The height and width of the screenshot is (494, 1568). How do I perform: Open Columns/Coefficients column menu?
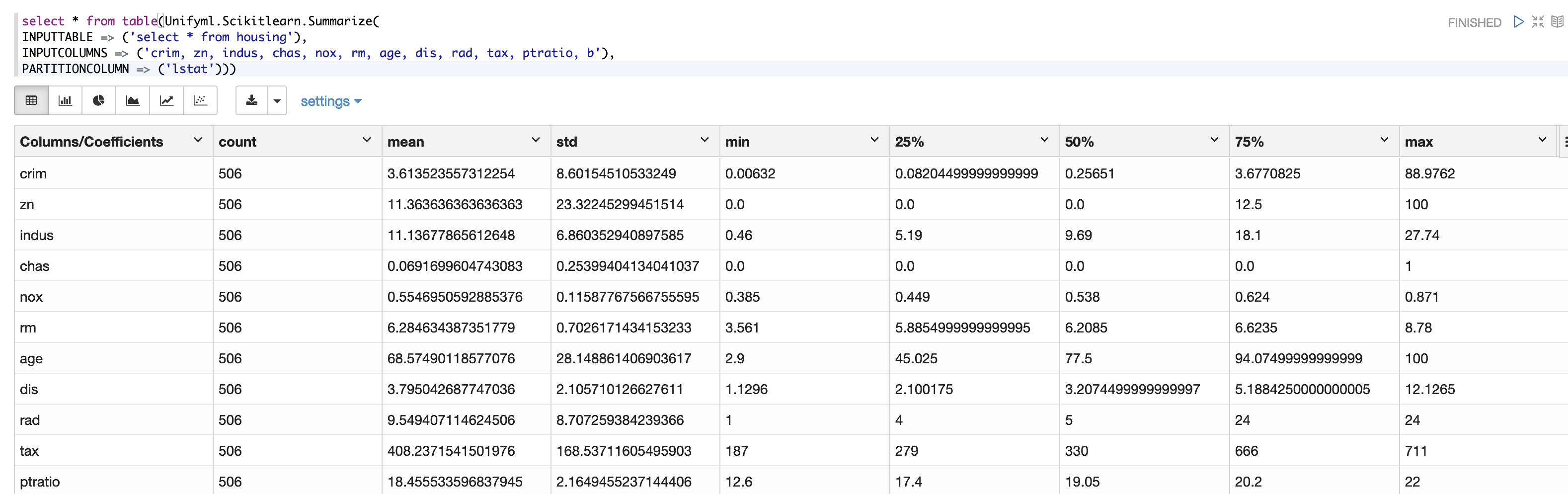pyautogui.click(x=198, y=140)
